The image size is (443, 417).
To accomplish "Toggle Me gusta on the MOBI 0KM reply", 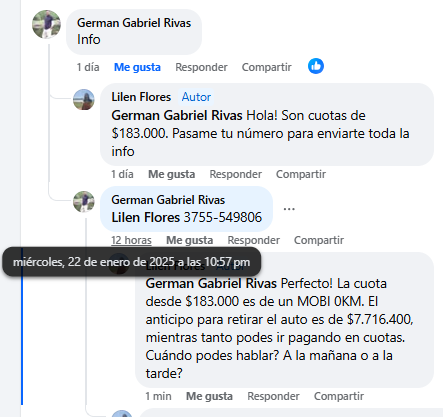I will coord(209,396).
